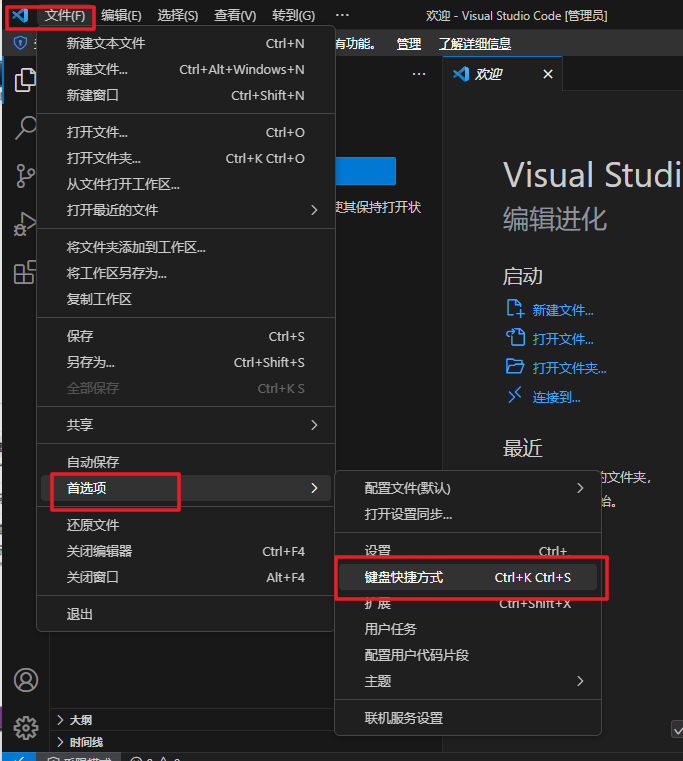Select 新建文件... menu item
The image size is (683, 761).
[x=185, y=69]
